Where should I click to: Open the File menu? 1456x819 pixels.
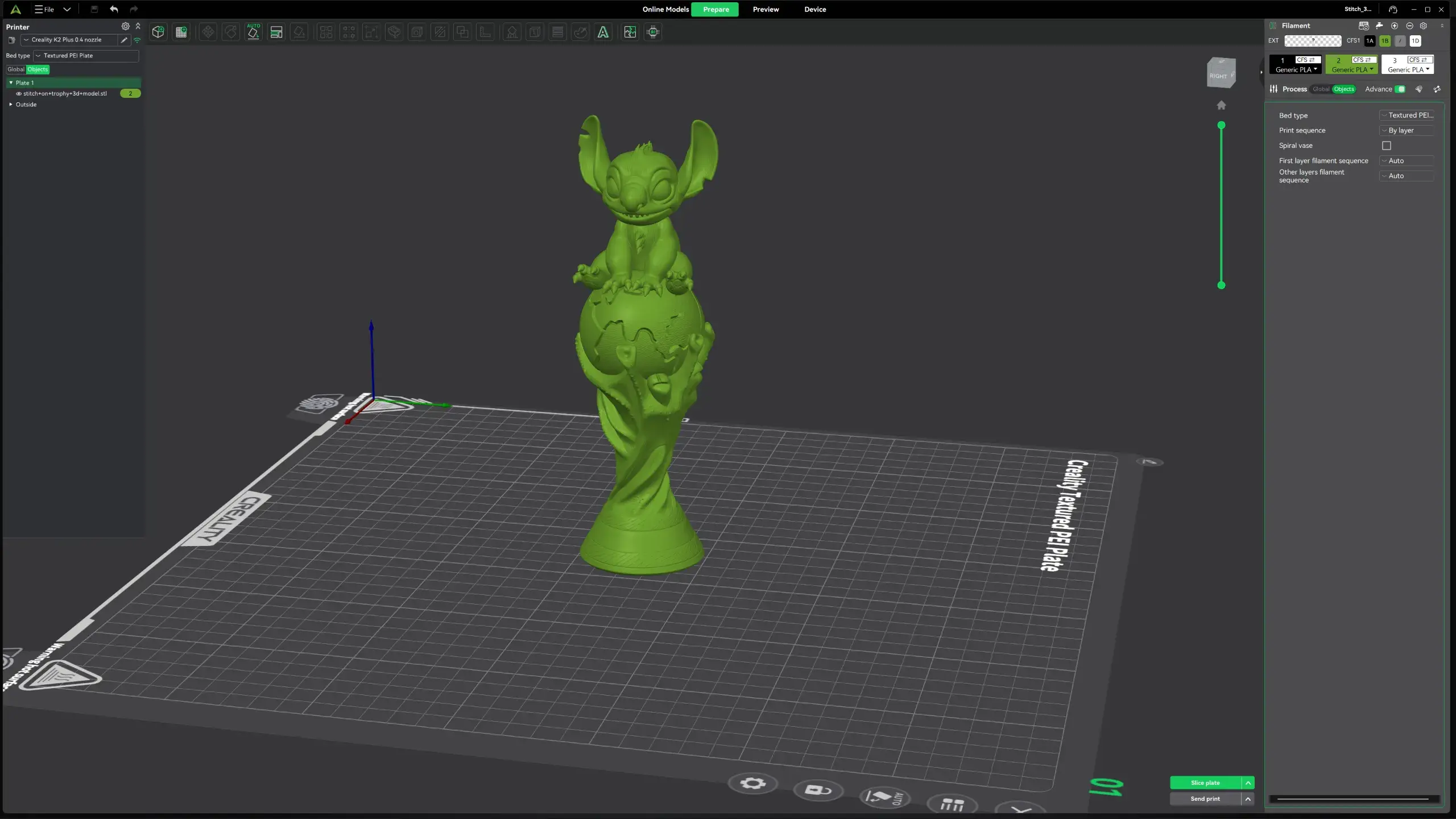[44, 9]
